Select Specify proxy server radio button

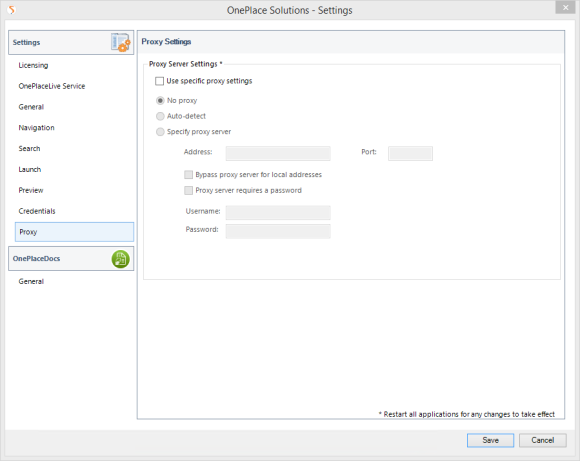point(160,132)
